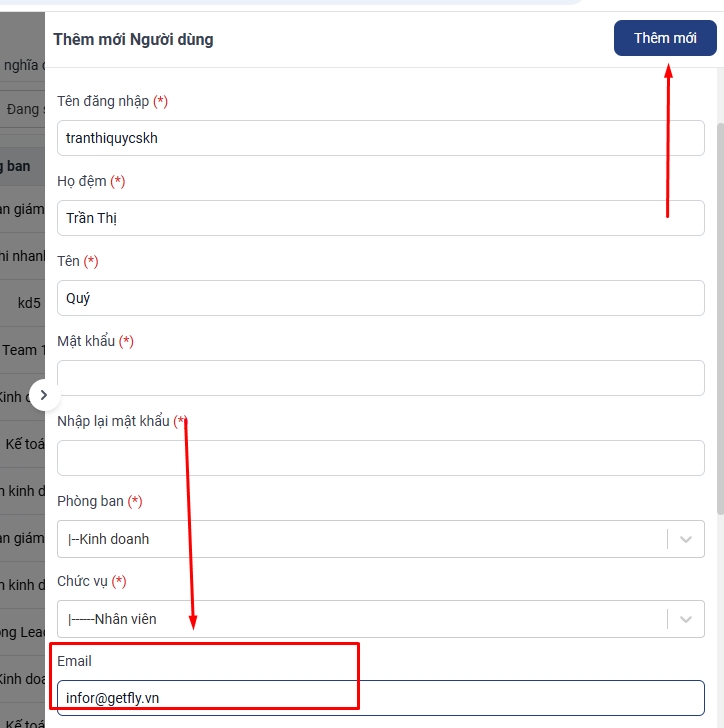Click the Thêm mới button
724x728 pixels.
click(665, 38)
